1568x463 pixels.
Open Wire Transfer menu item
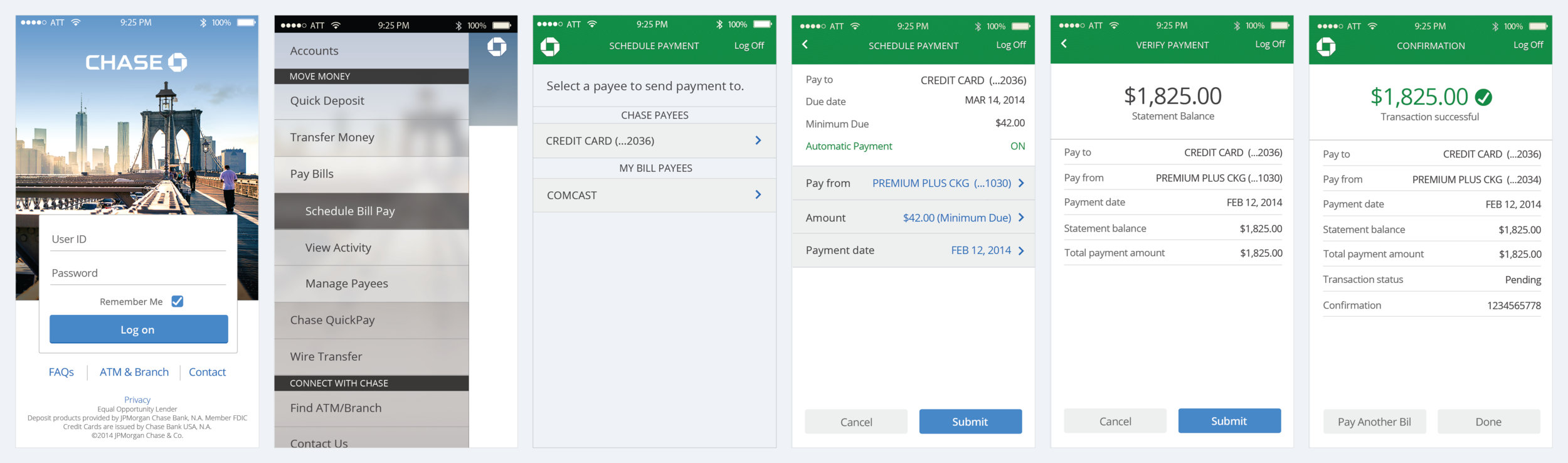[371, 356]
